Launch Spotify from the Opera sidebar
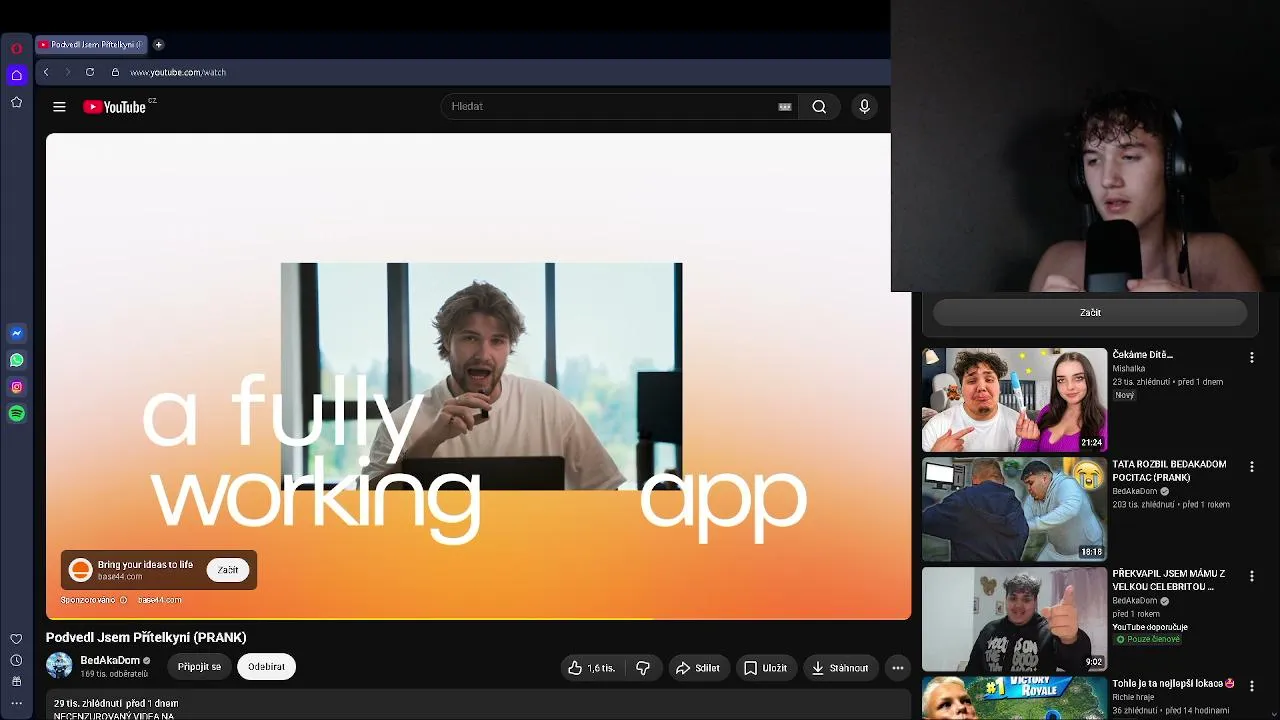This screenshot has height=720, width=1280. [16, 413]
